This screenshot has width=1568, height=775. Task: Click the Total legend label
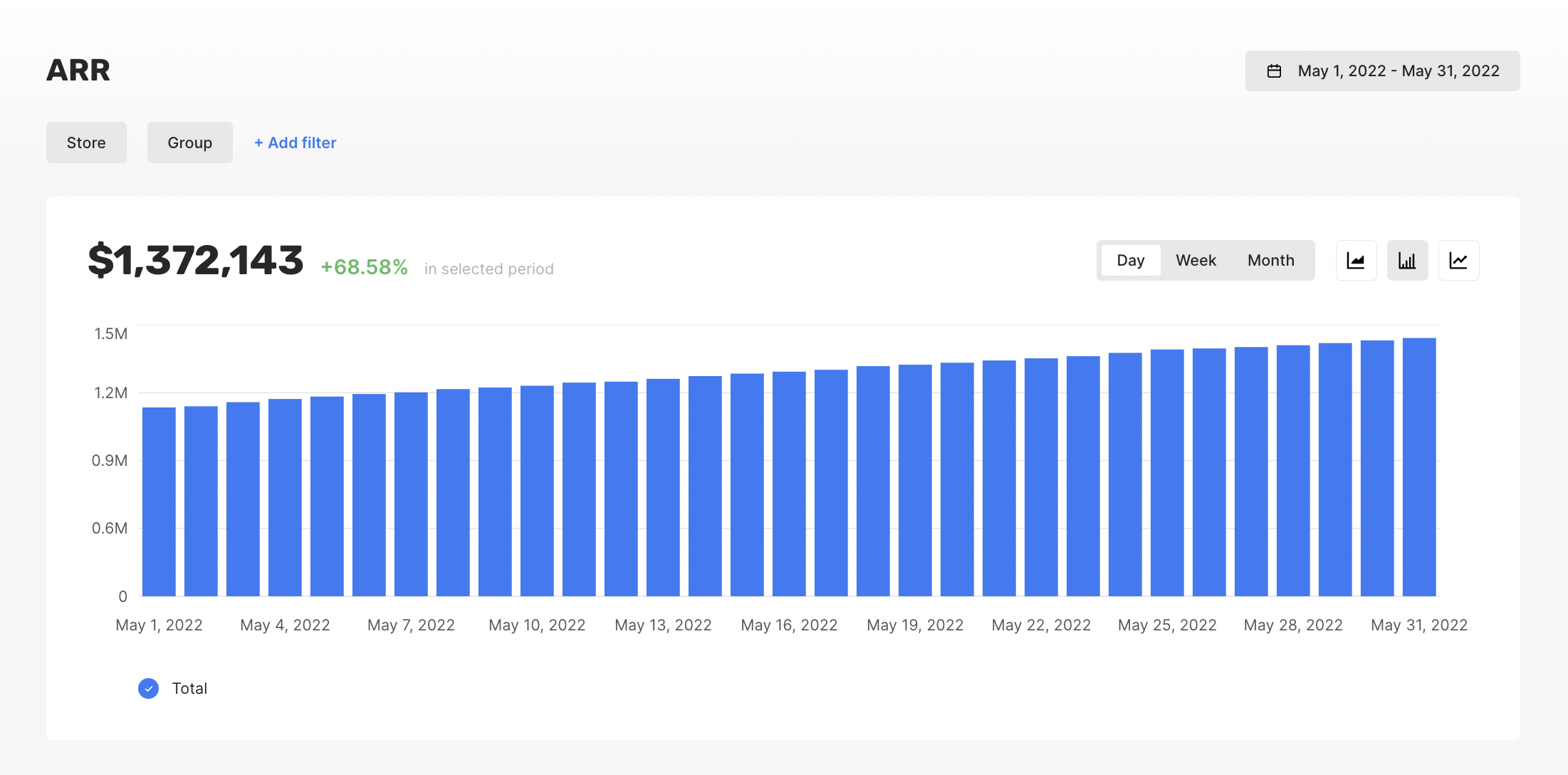pyautogui.click(x=189, y=688)
